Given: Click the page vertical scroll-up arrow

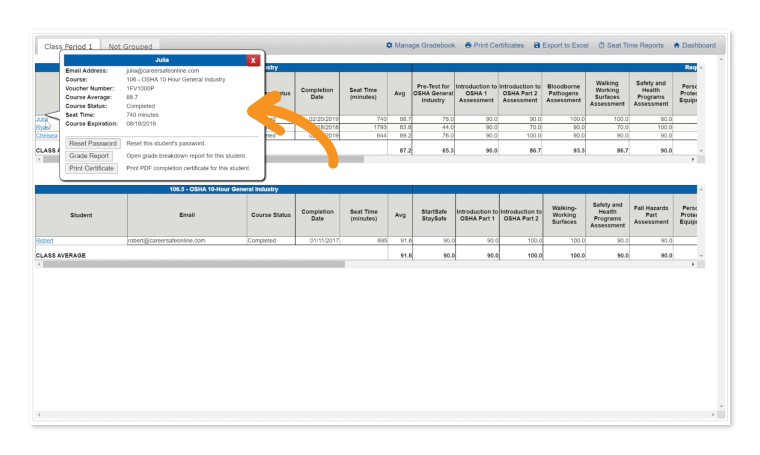Looking at the screenshot, I should [x=721, y=59].
